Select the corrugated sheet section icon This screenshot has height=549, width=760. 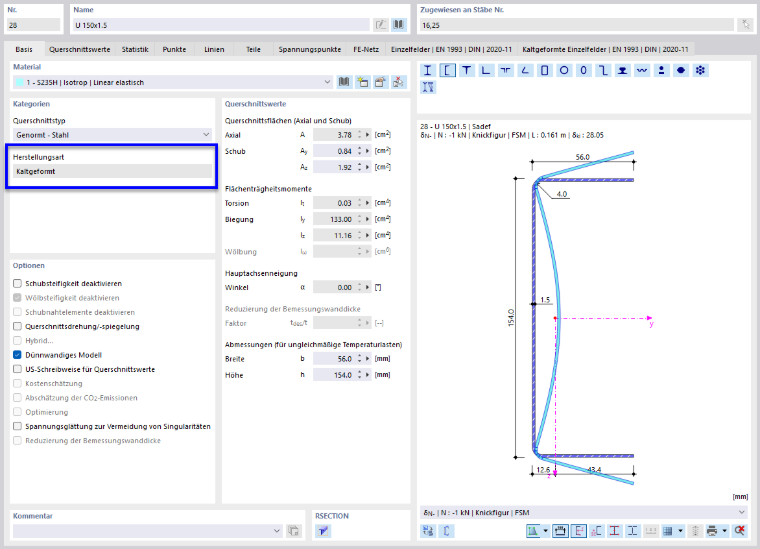coord(642,70)
